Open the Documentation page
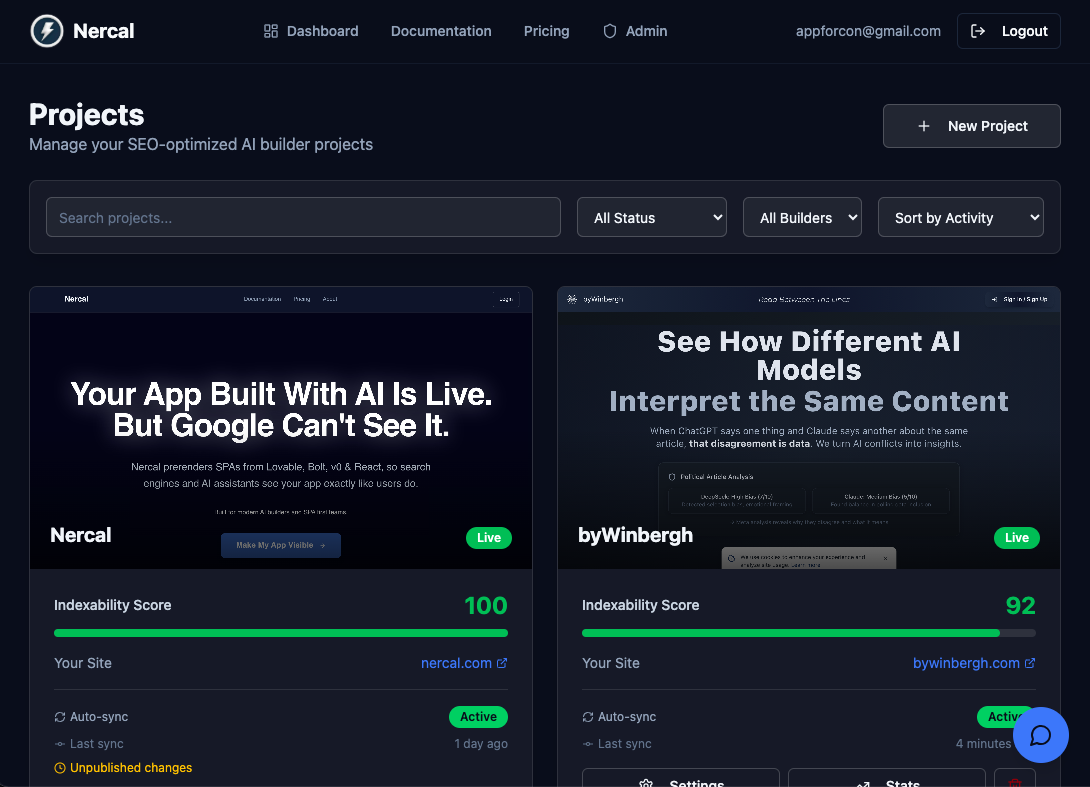This screenshot has height=787, width=1090. 441,31
